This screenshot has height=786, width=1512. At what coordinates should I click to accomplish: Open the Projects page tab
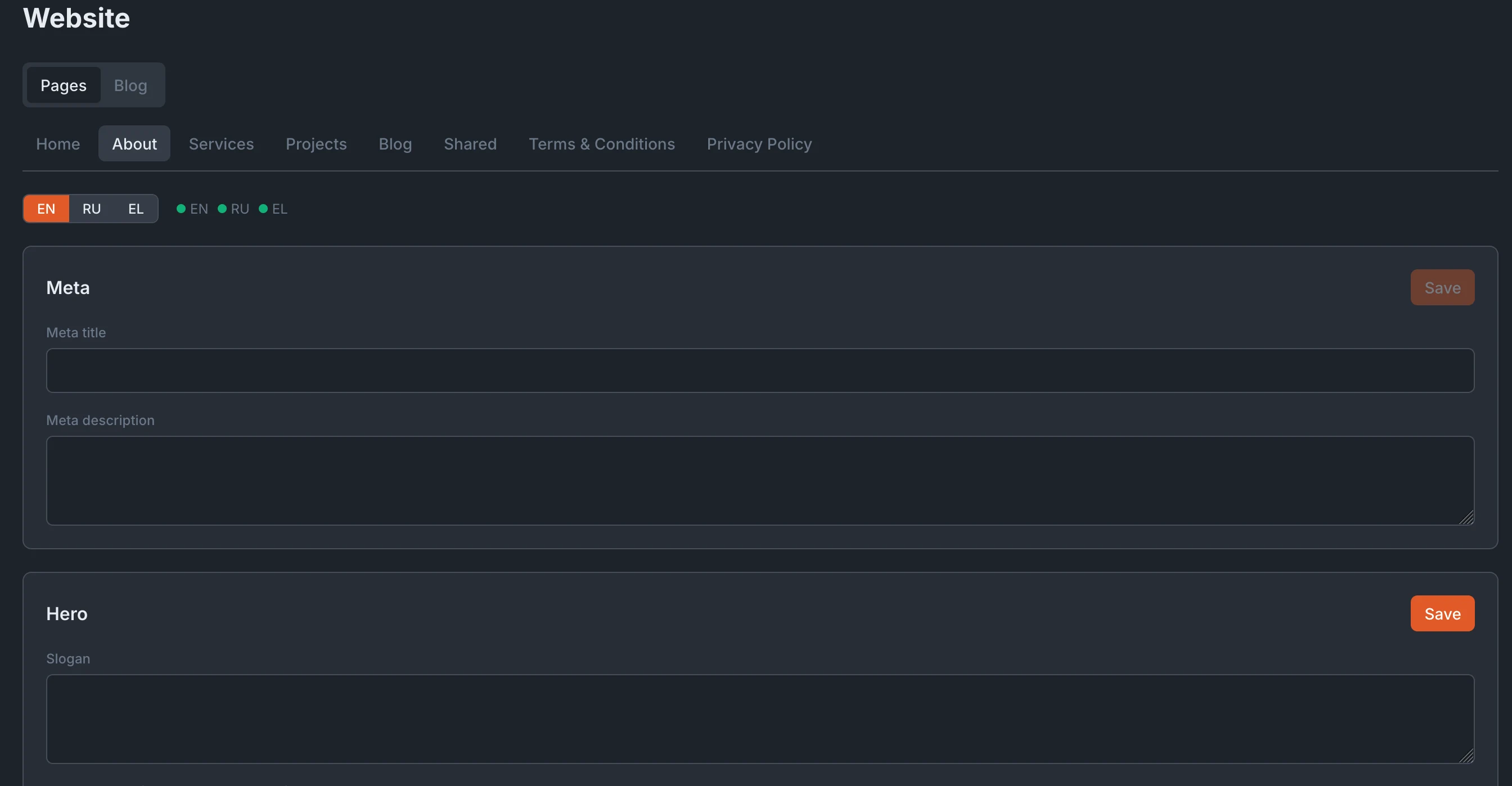316,144
